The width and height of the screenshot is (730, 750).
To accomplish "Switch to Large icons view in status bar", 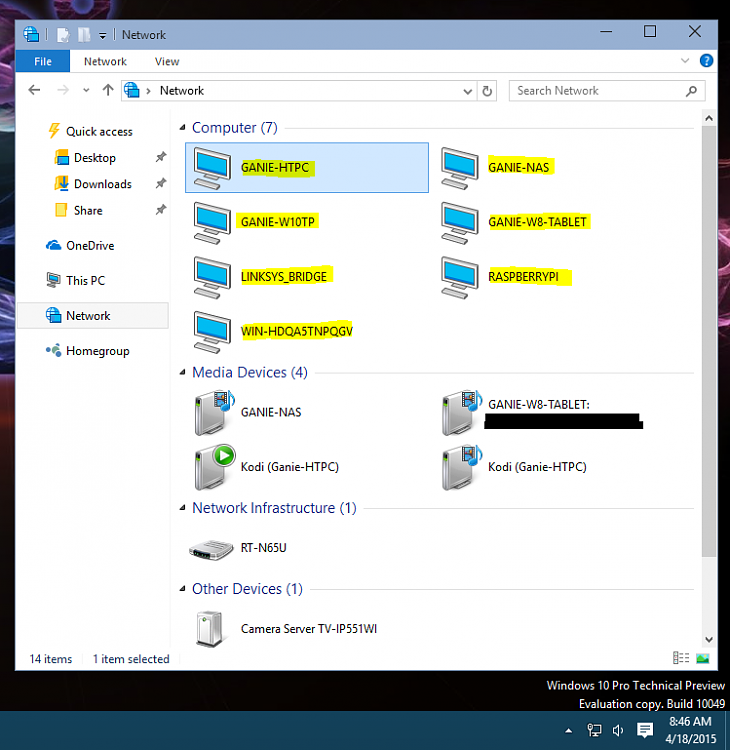I will click(x=703, y=659).
